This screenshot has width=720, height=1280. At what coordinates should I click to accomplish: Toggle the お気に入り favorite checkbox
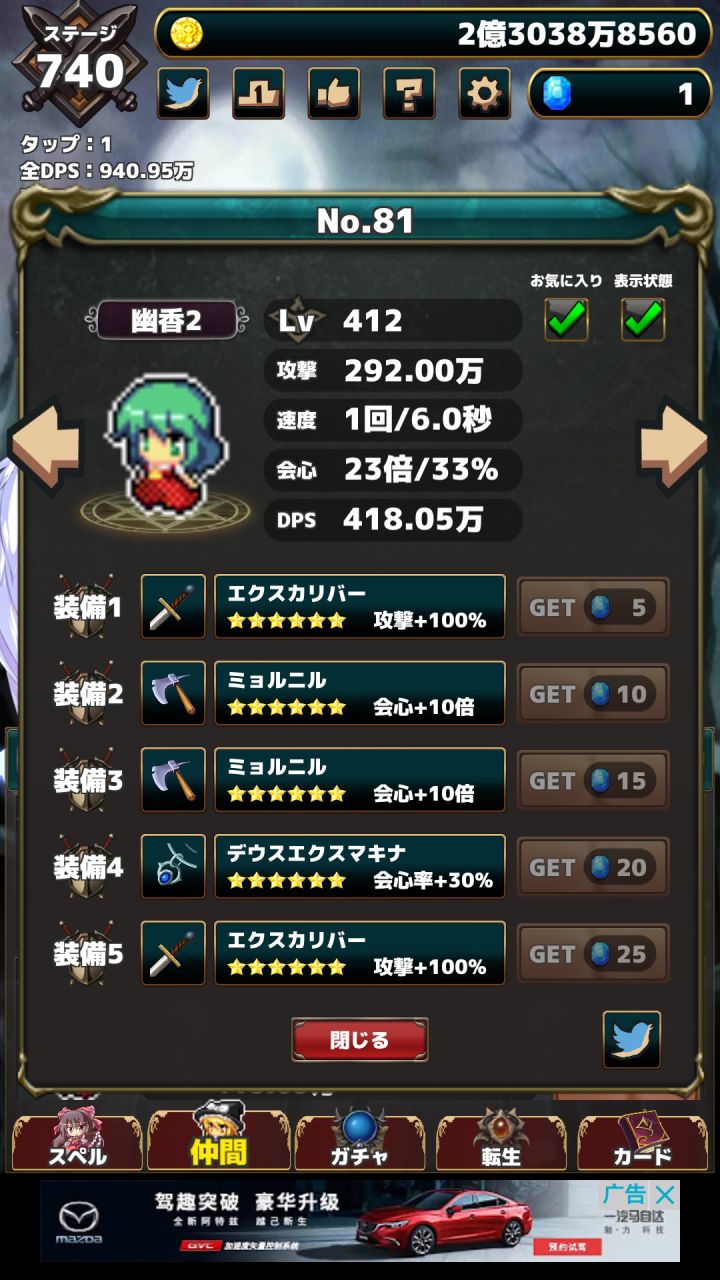[x=566, y=319]
